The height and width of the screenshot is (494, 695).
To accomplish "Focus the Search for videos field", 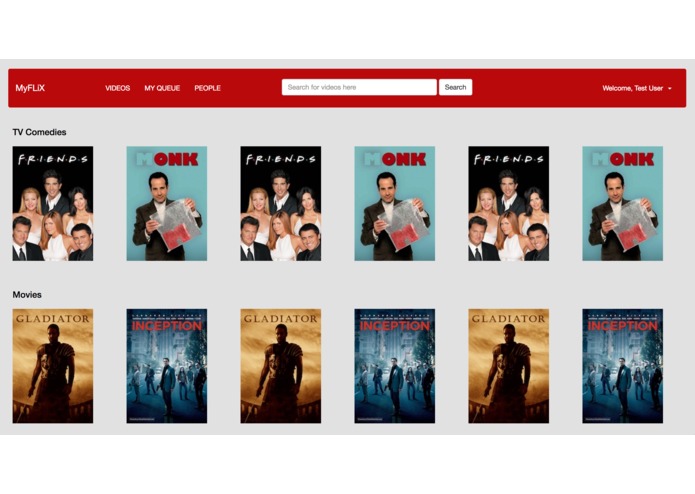I will tap(359, 87).
